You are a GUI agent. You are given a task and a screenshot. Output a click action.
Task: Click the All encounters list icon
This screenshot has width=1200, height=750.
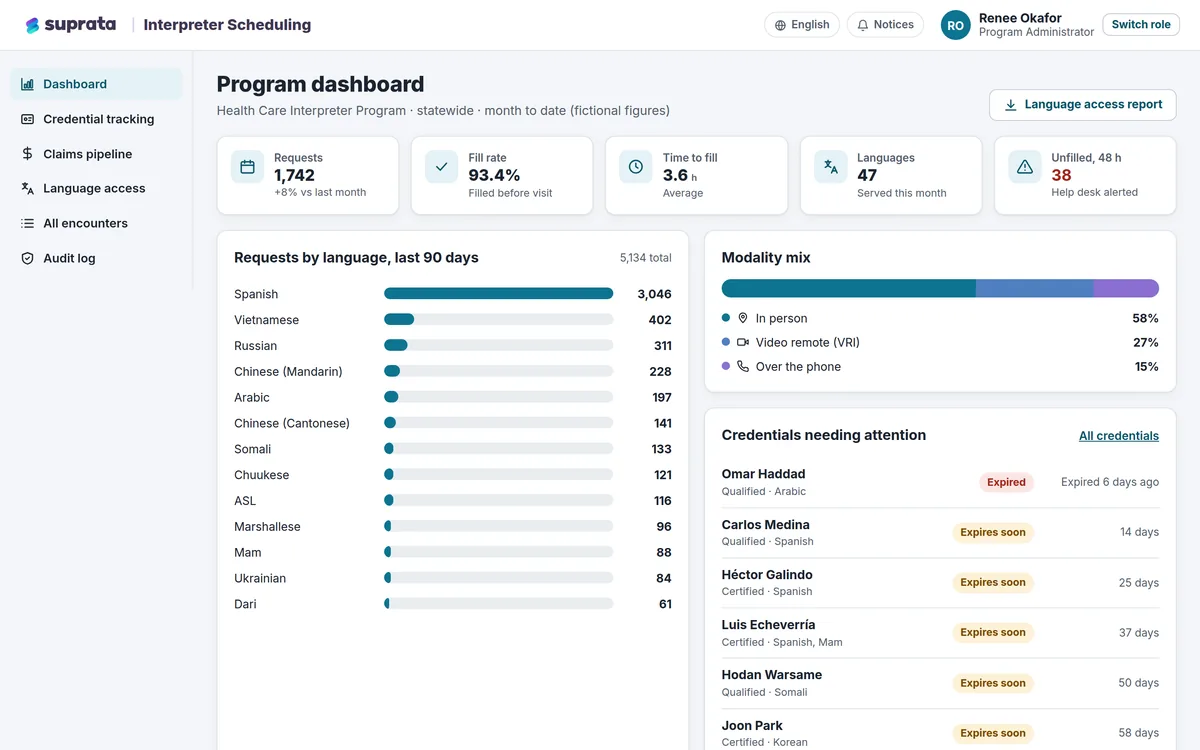(27, 223)
